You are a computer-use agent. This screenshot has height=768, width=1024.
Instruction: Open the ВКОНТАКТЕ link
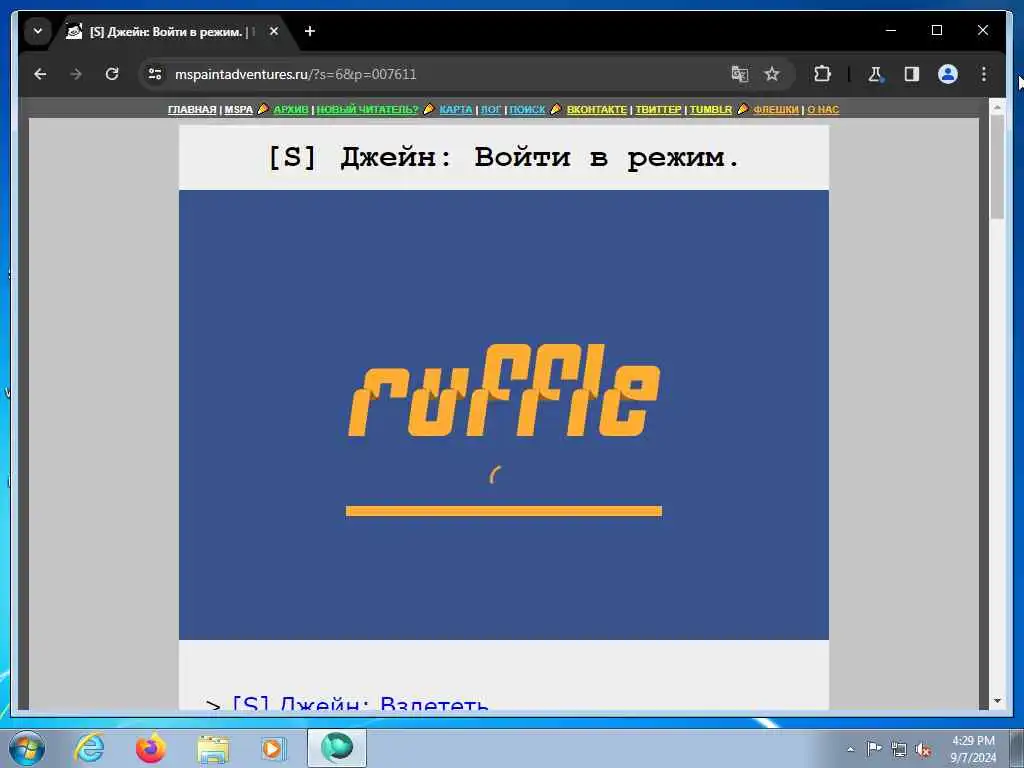click(x=596, y=110)
